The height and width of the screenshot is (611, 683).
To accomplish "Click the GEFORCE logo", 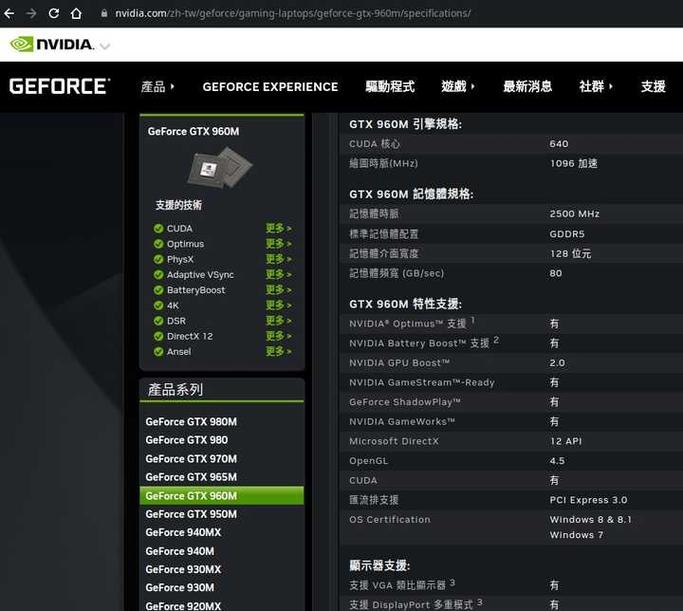I will (x=60, y=86).
